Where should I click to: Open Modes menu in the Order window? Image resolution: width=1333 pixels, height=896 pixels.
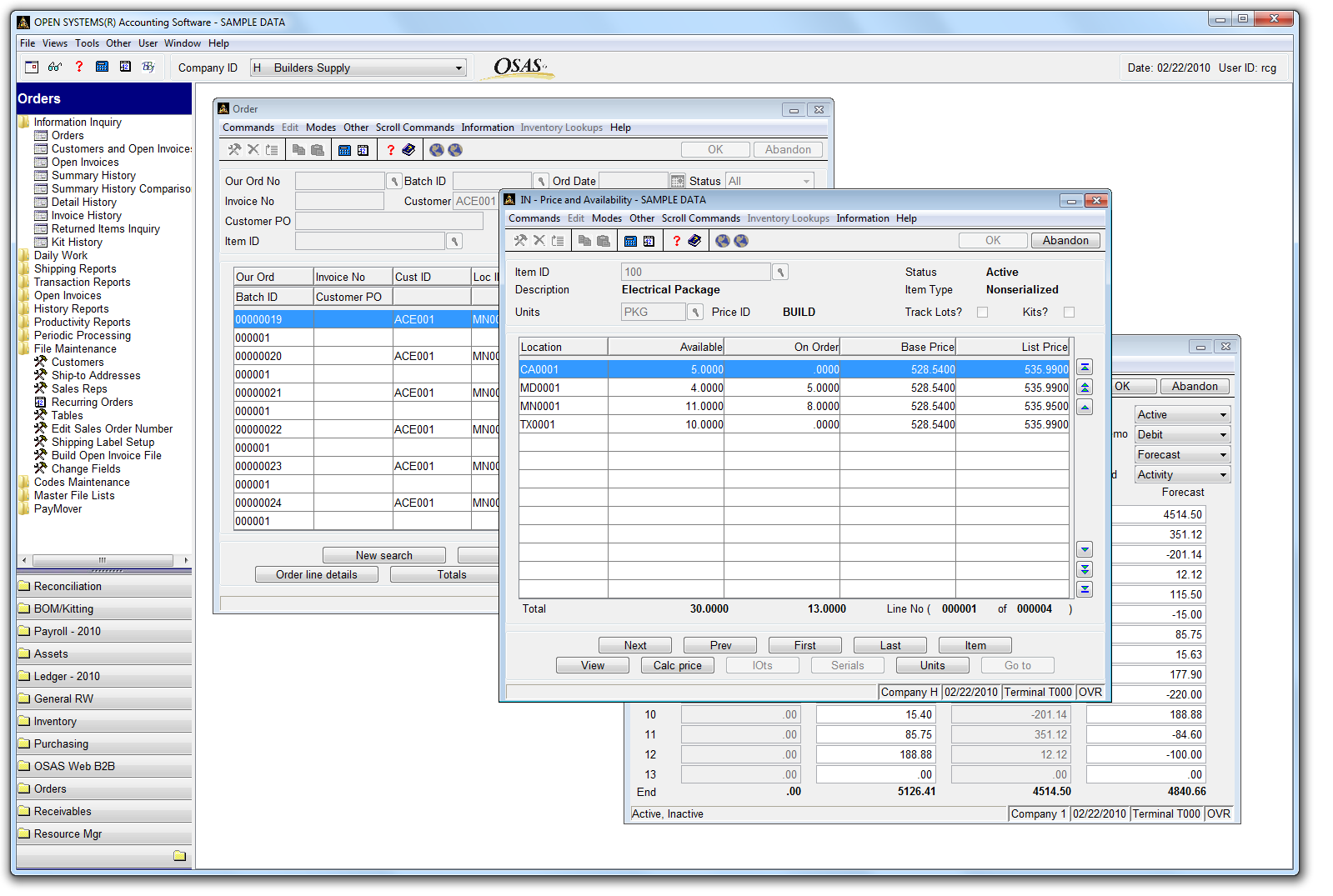[321, 128]
